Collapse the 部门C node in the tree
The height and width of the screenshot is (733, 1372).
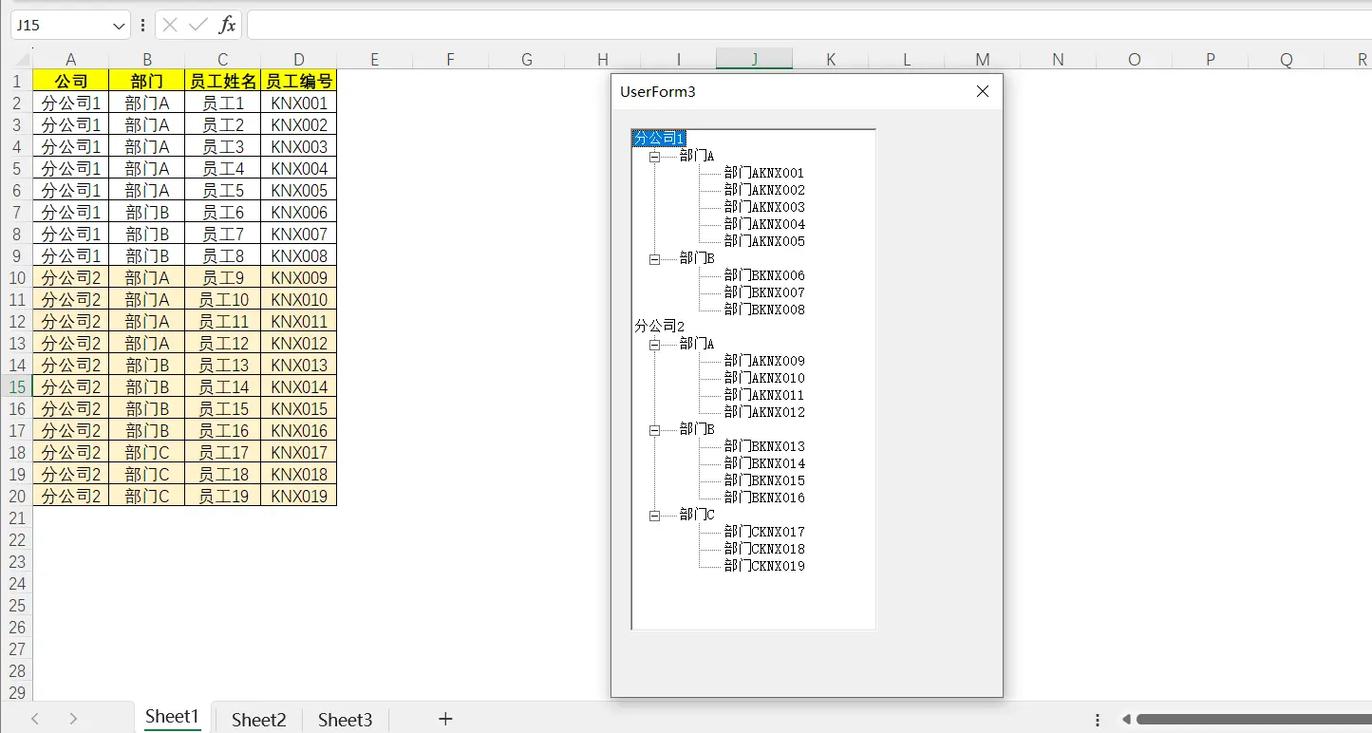(655, 515)
